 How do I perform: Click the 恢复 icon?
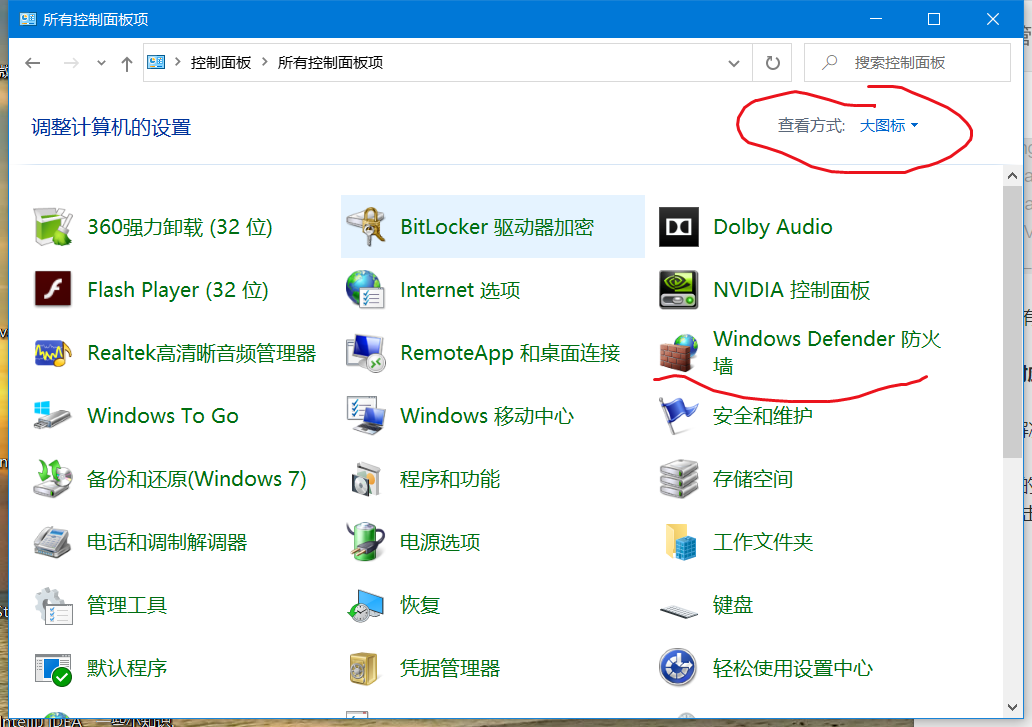click(x=366, y=605)
